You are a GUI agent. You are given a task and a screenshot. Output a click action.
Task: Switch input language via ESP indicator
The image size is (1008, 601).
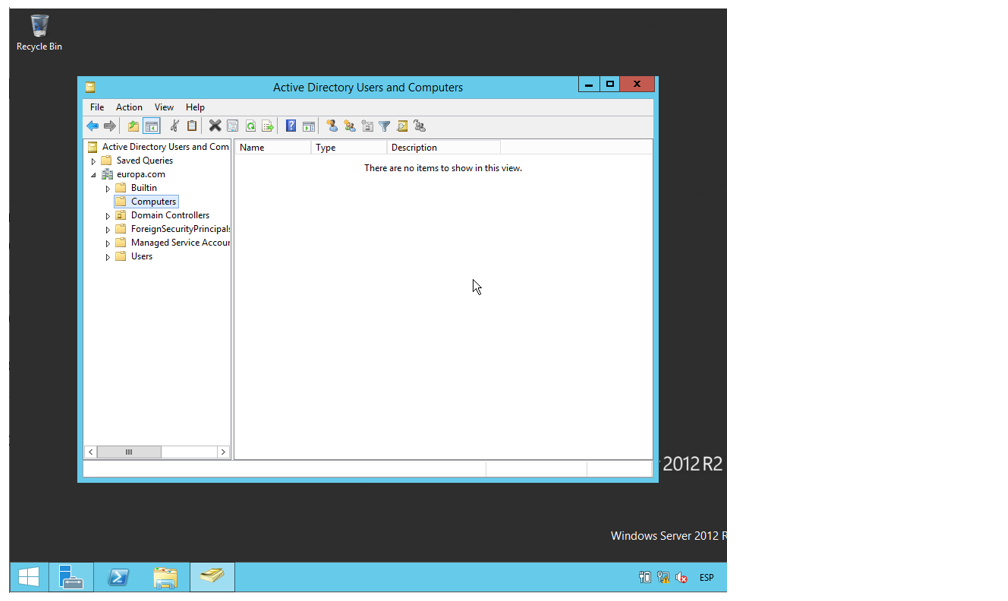(706, 577)
